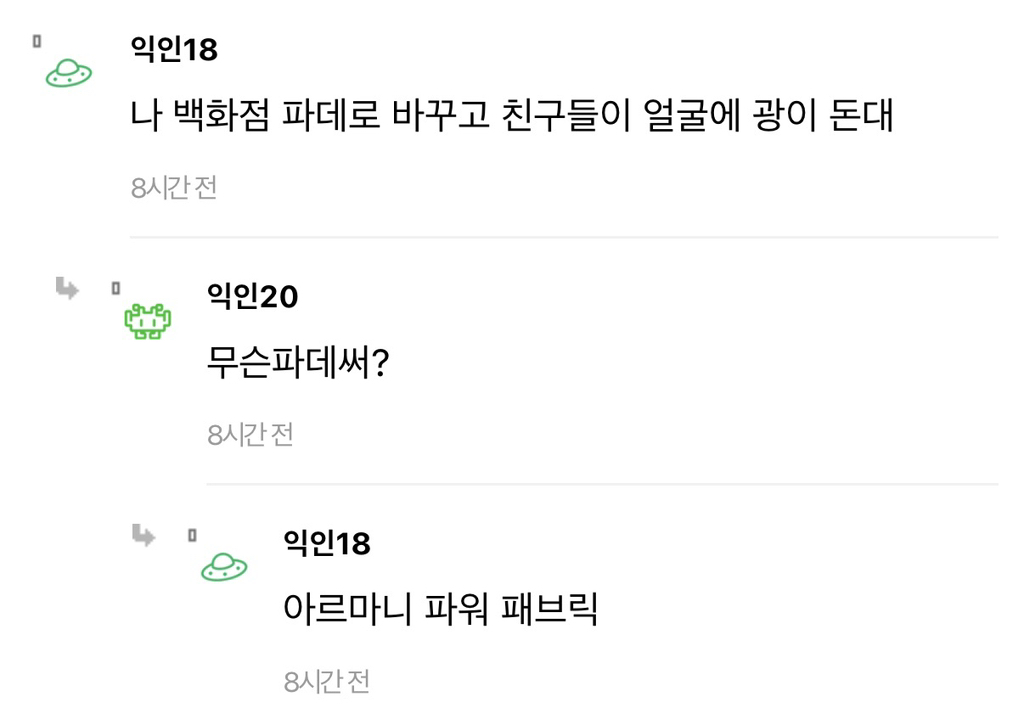Click the green UFO avatar on the top comment

pos(69,72)
